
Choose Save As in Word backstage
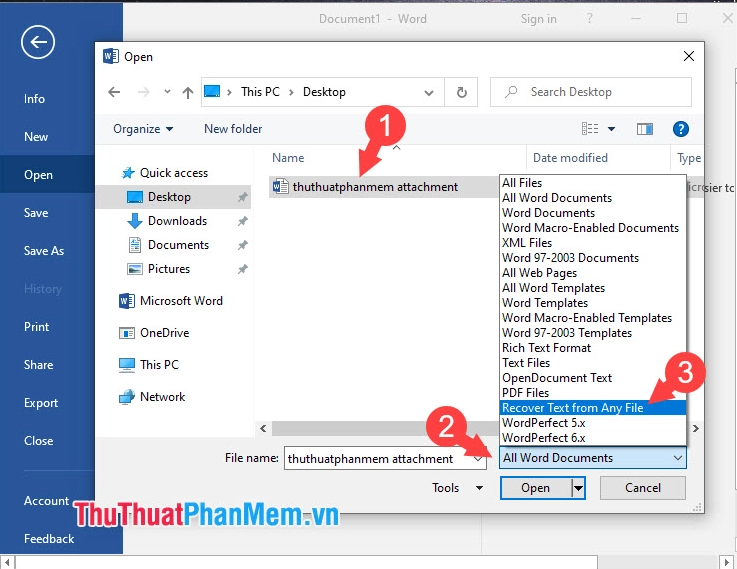(44, 251)
